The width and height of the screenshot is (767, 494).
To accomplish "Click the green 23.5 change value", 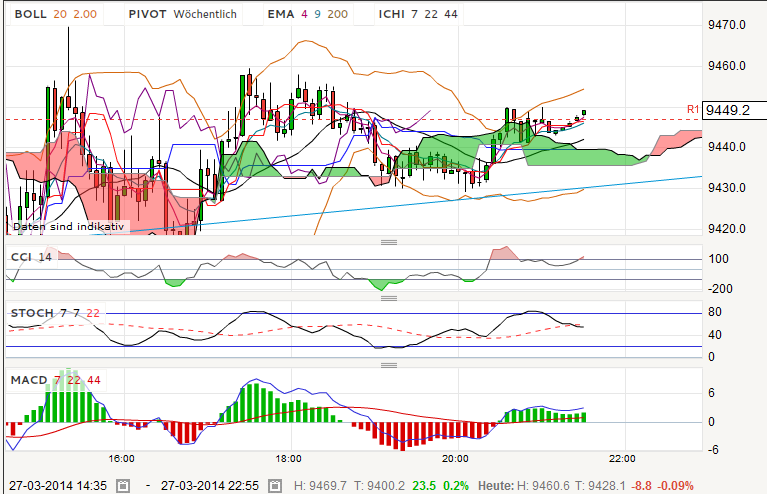I will pos(424,486).
